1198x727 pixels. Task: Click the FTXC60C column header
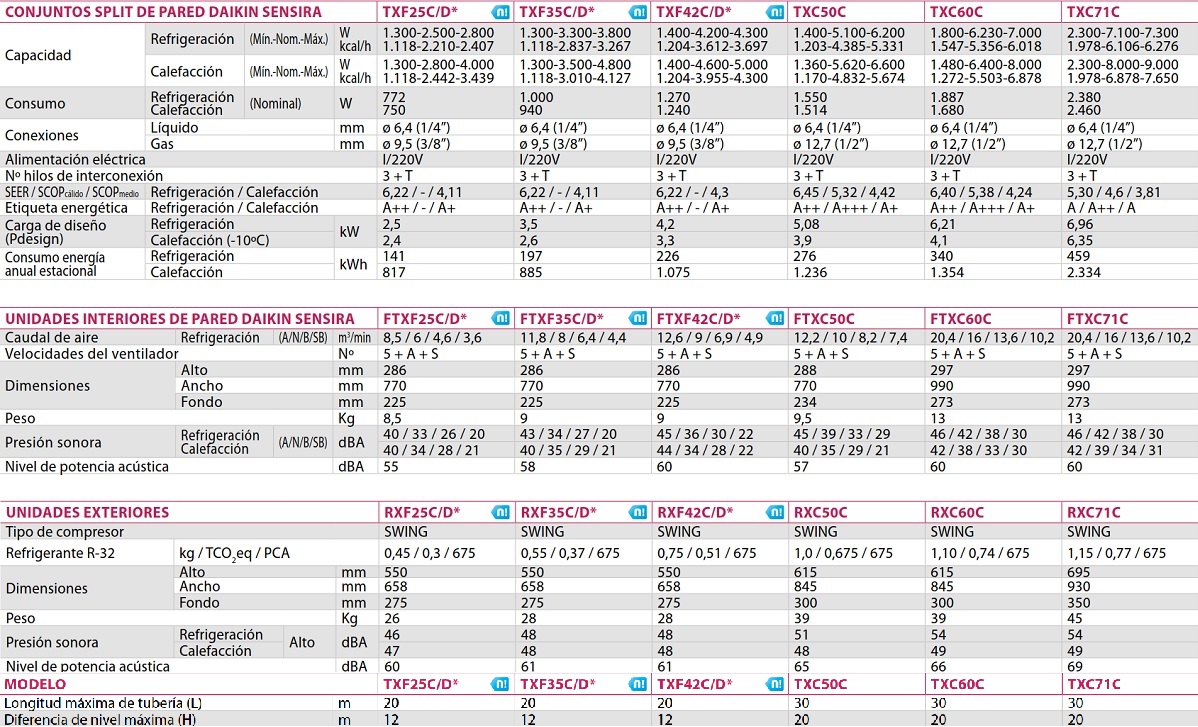point(960,319)
